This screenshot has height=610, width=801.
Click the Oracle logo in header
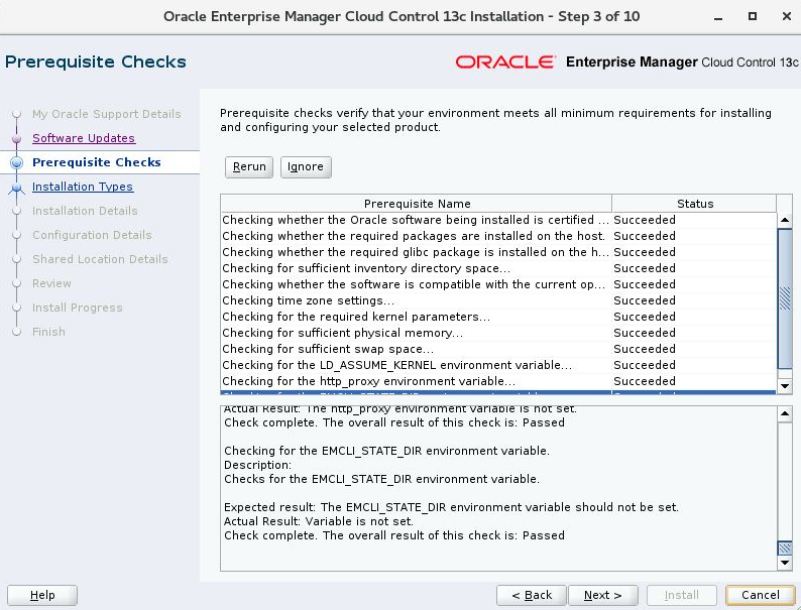click(x=505, y=62)
